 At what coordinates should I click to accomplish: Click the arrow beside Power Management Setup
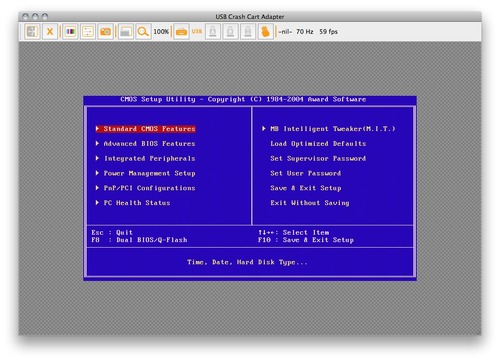97,173
